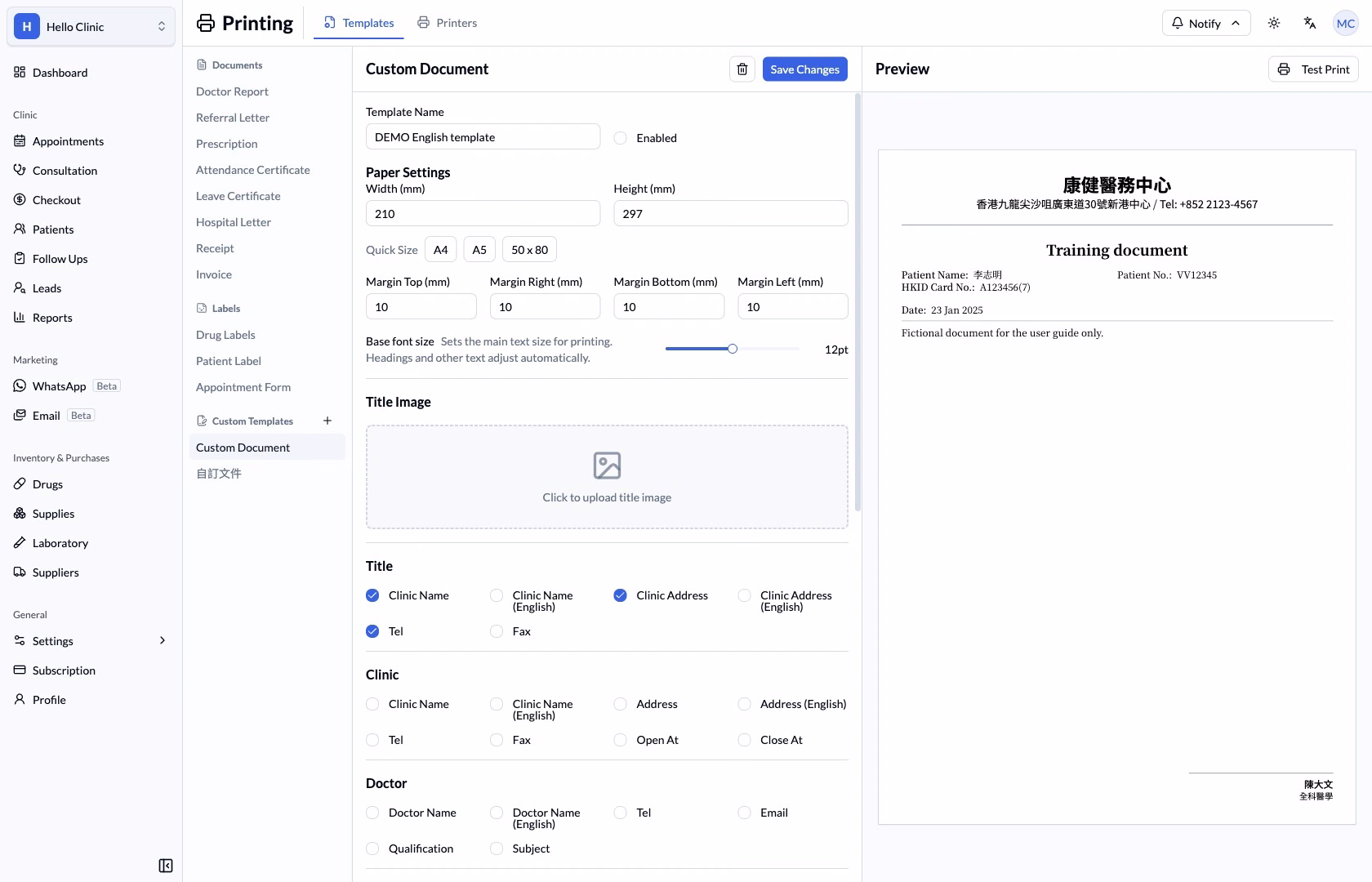This screenshot has height=882, width=1372.
Task: Open Appointments from the calendar icon
Action: (20, 140)
